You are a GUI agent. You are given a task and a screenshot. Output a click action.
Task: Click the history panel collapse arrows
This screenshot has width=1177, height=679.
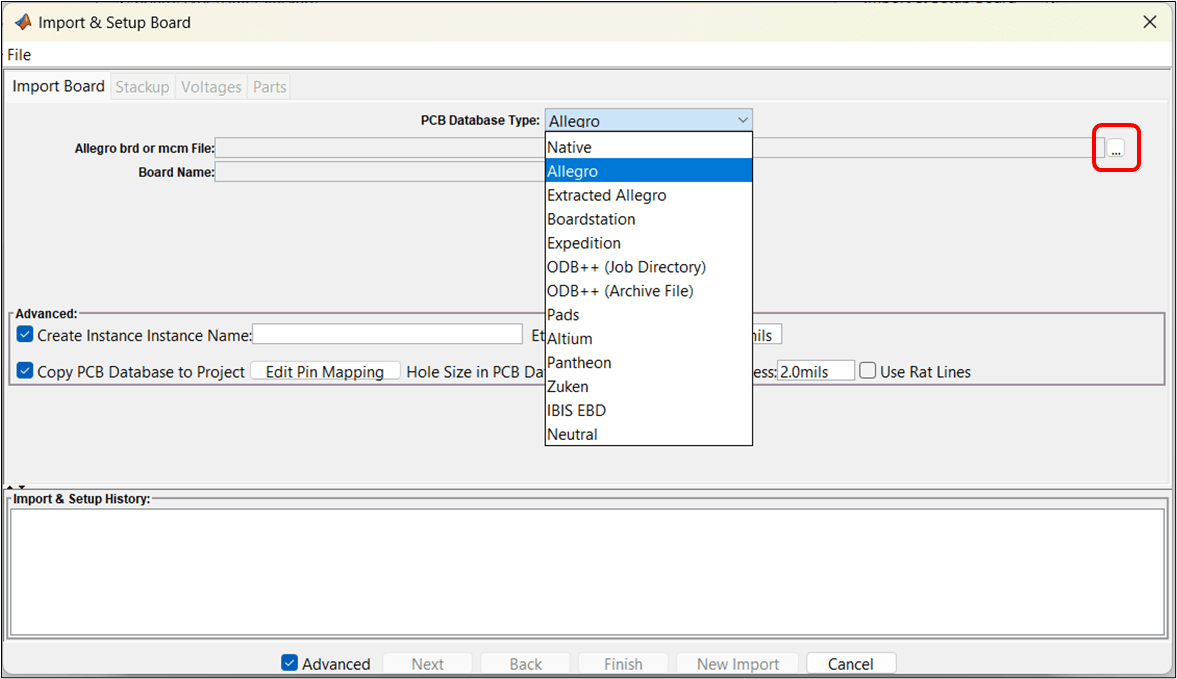tap(16, 487)
